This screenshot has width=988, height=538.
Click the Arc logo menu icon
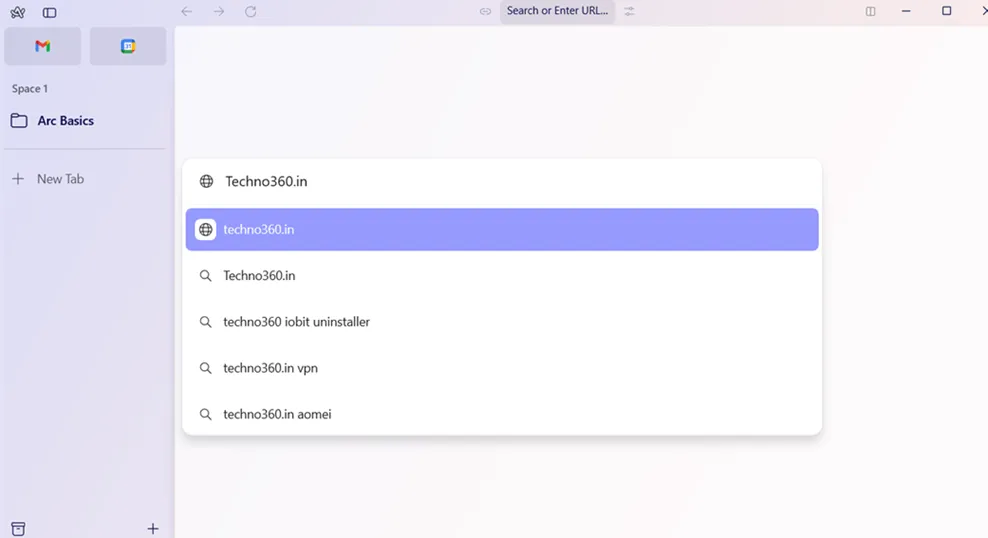click(18, 12)
